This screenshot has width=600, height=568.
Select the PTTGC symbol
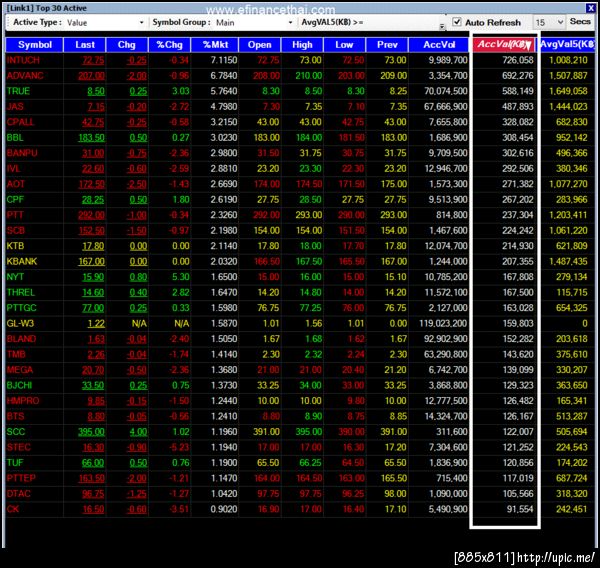click(x=21, y=308)
